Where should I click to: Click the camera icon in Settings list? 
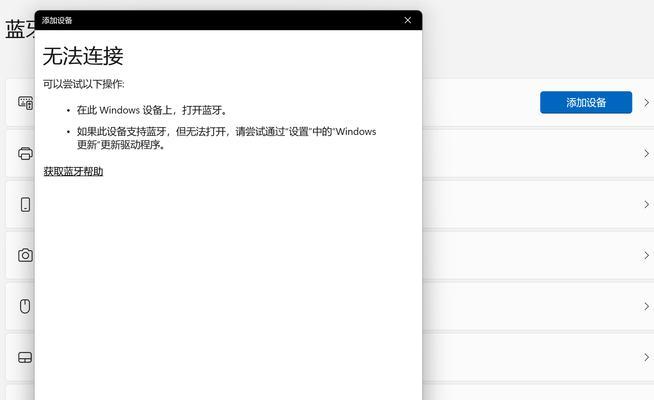click(25, 255)
